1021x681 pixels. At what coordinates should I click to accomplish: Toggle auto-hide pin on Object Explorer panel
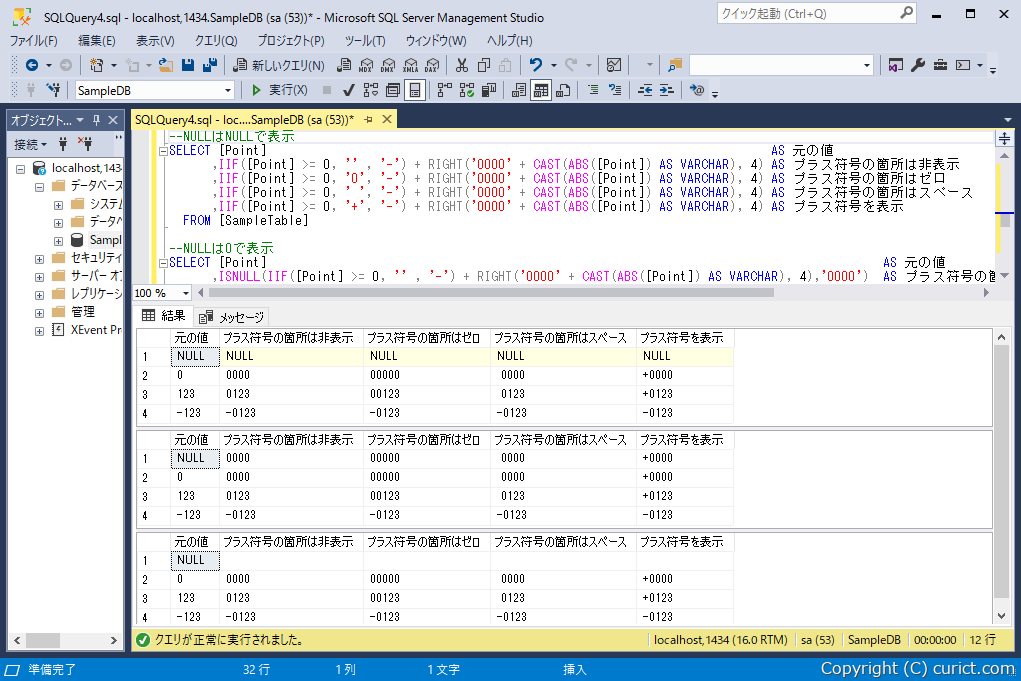[x=96, y=120]
